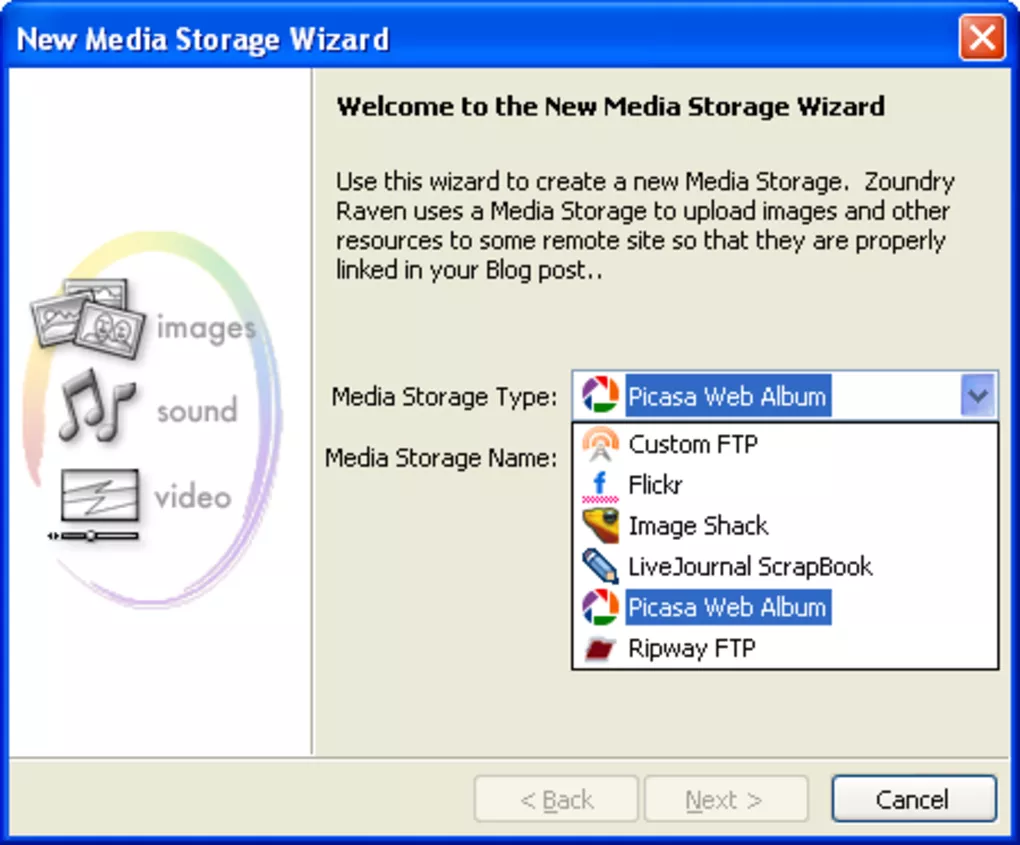Pick LiveJournal ScrapBook from the list
This screenshot has height=845, width=1020.
coord(749,567)
